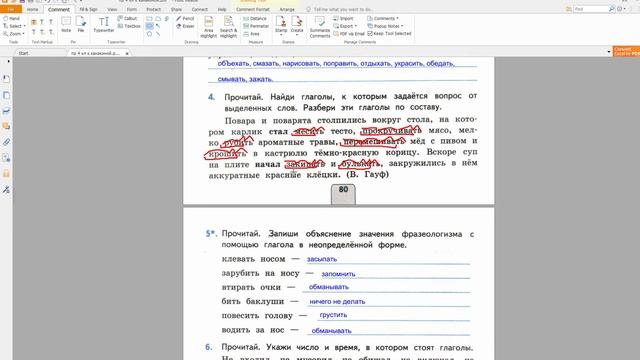Screen dimensions: 640x360
Task: Select the Textbox tool
Action: point(129,26)
